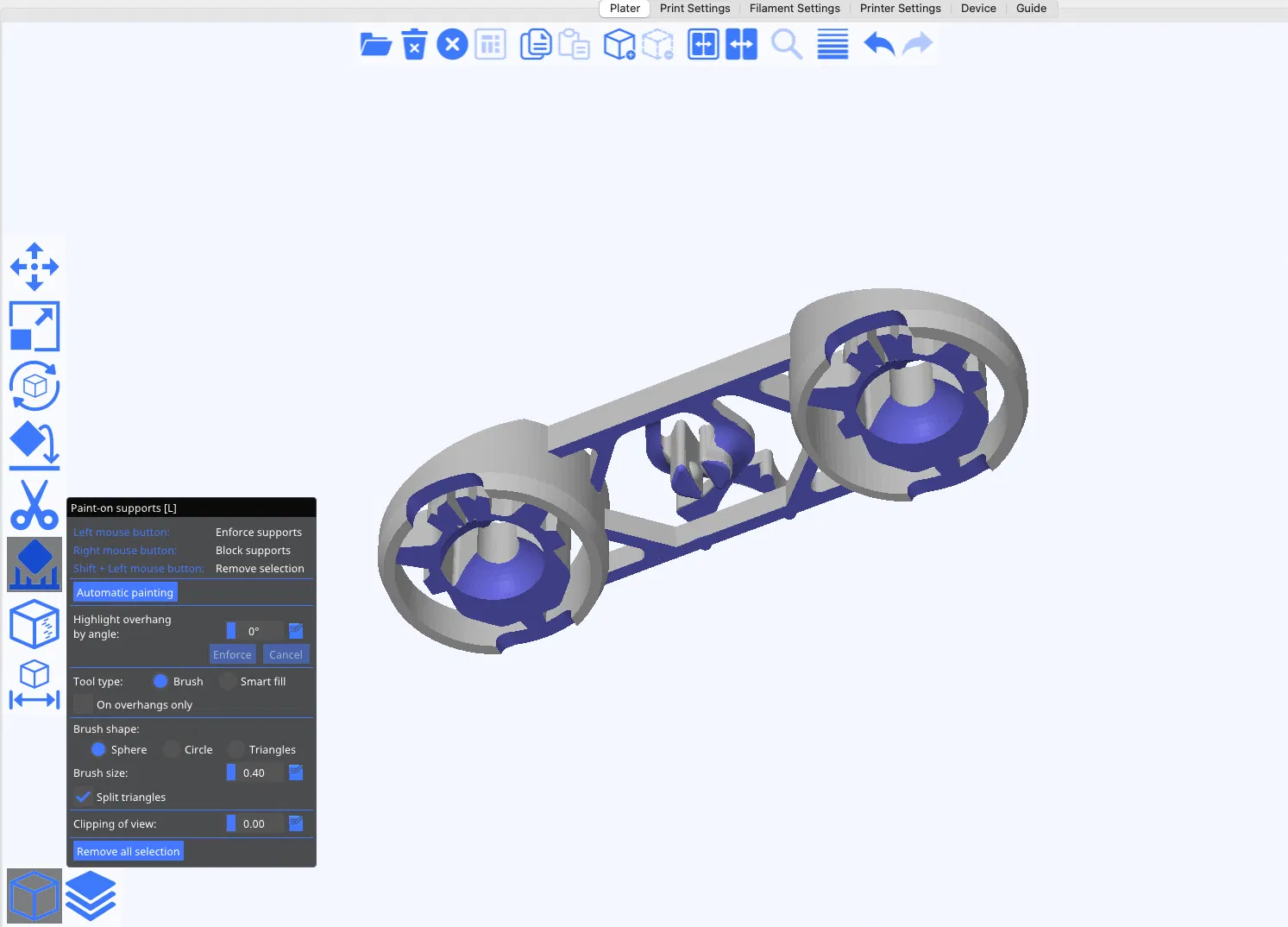Click the Enforce button

(232, 654)
